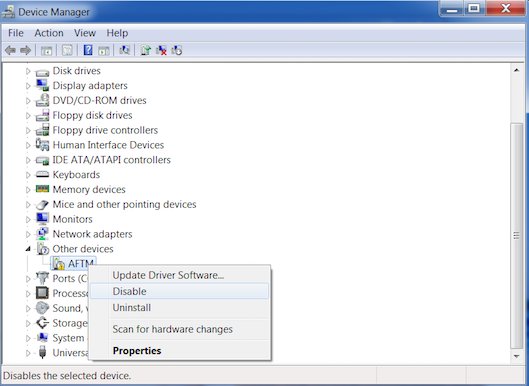Click the Keyboards icon

point(43,174)
